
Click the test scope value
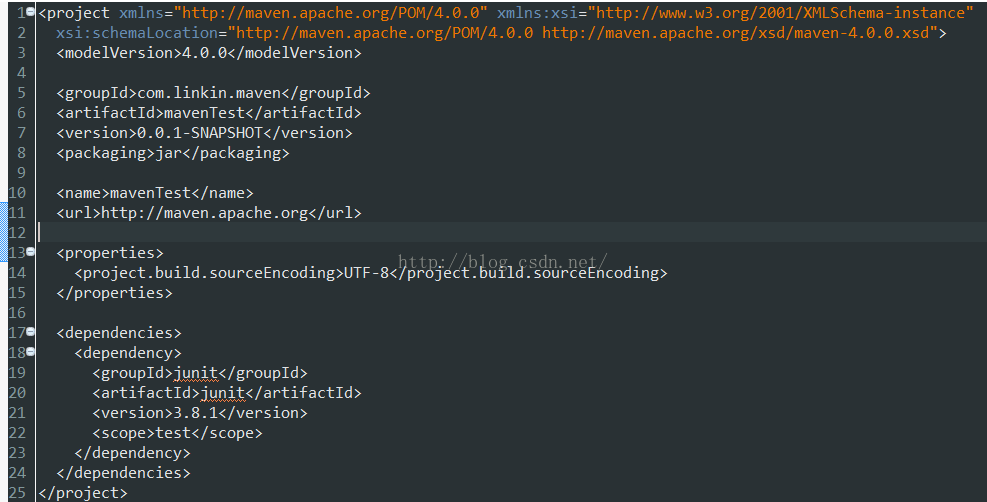pyautogui.click(x=173, y=433)
